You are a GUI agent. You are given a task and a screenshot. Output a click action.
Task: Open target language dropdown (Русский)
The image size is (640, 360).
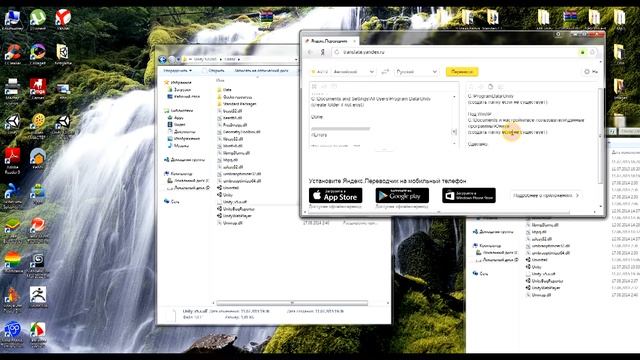coord(416,72)
